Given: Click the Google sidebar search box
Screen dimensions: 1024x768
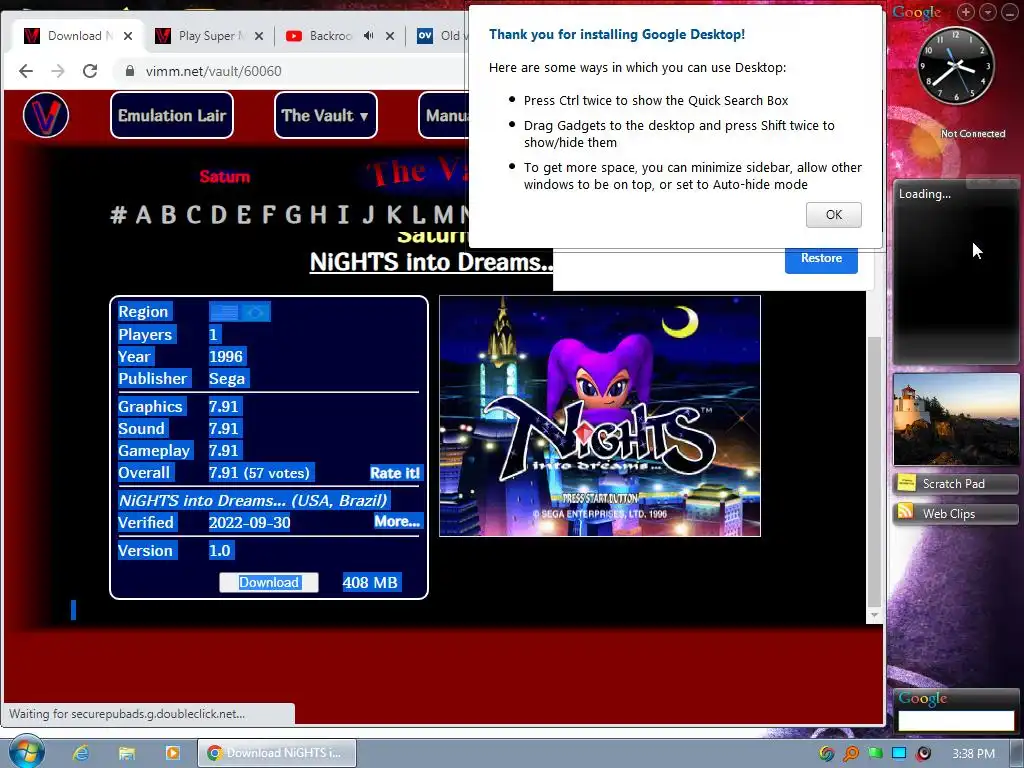Looking at the screenshot, I should [956, 721].
